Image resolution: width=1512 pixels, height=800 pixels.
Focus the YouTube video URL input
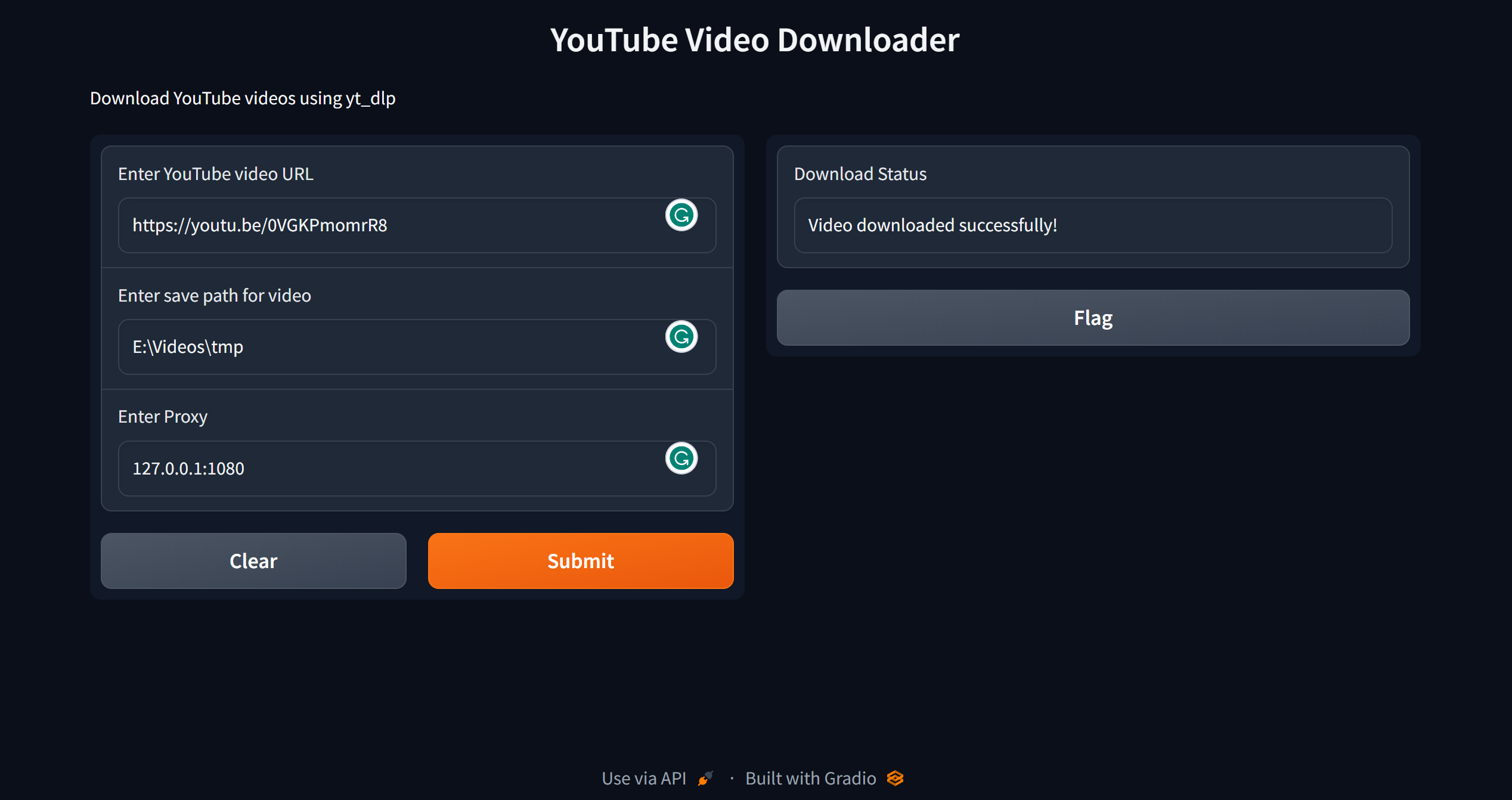388,225
